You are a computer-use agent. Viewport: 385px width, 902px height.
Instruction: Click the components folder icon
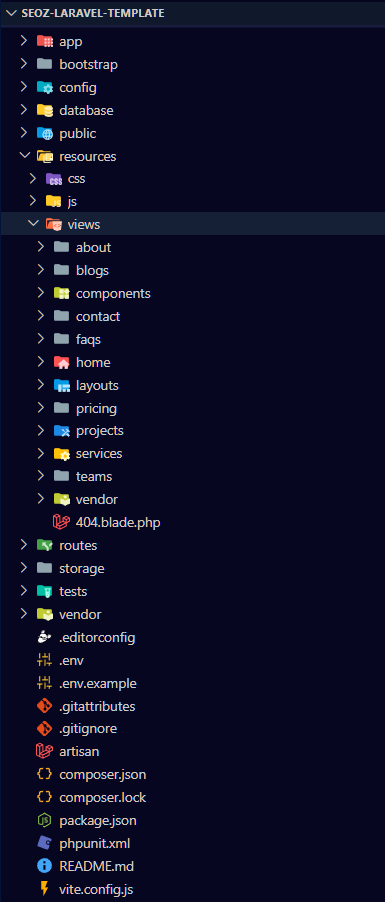pos(62,293)
